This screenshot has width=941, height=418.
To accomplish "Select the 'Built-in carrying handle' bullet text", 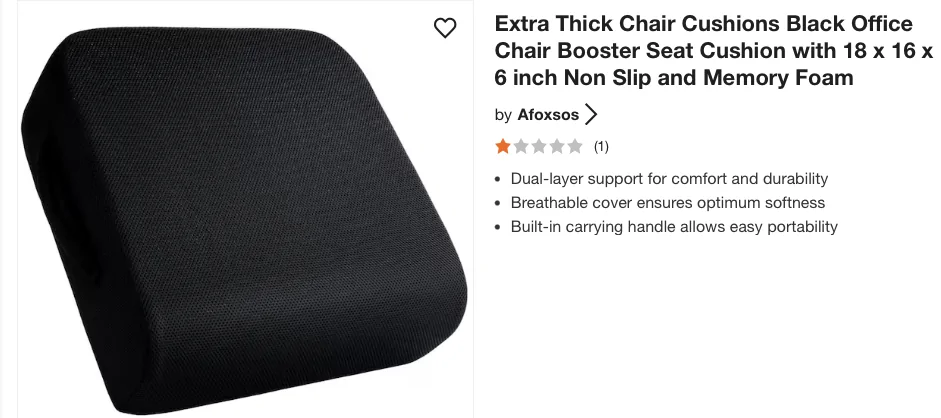I will coord(674,227).
